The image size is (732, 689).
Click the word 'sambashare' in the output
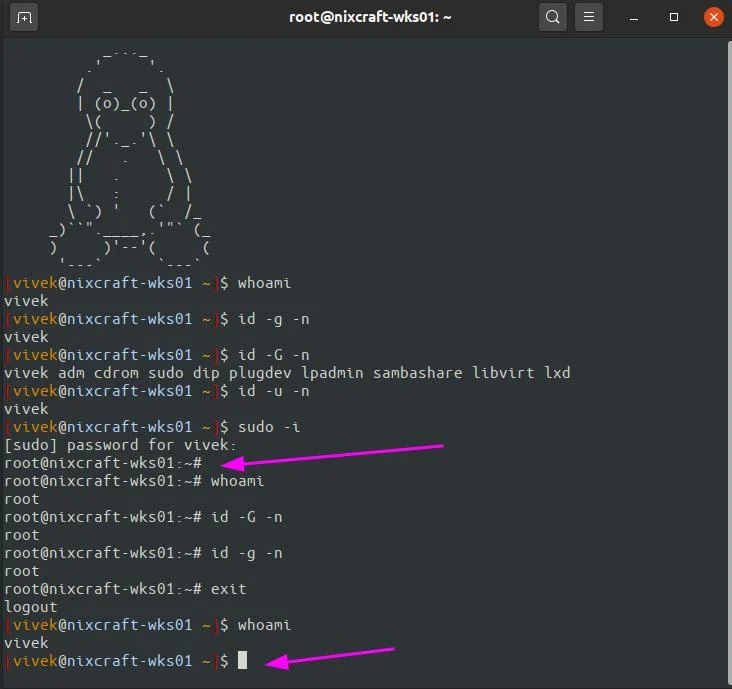pos(417,373)
